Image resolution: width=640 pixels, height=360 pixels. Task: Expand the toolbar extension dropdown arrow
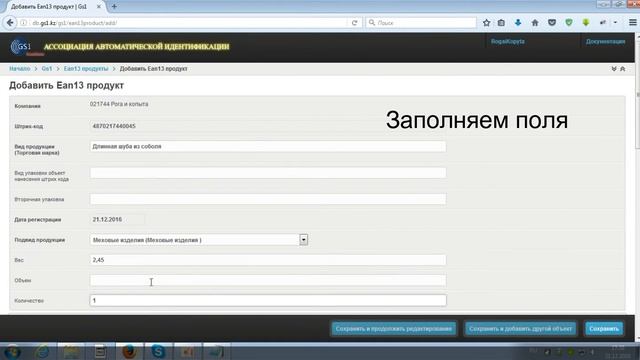[615, 23]
